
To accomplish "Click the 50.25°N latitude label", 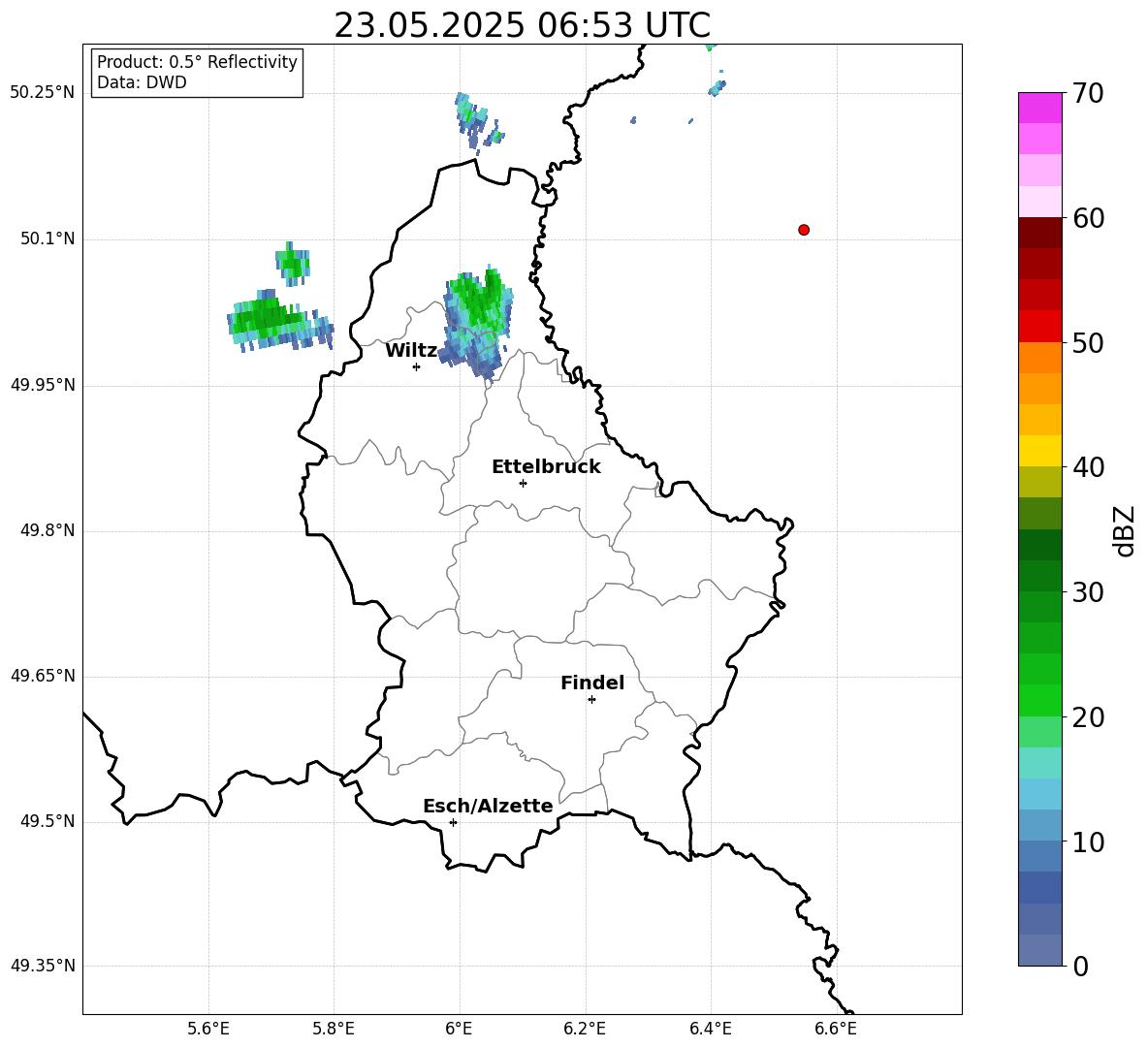I will 43,93.
